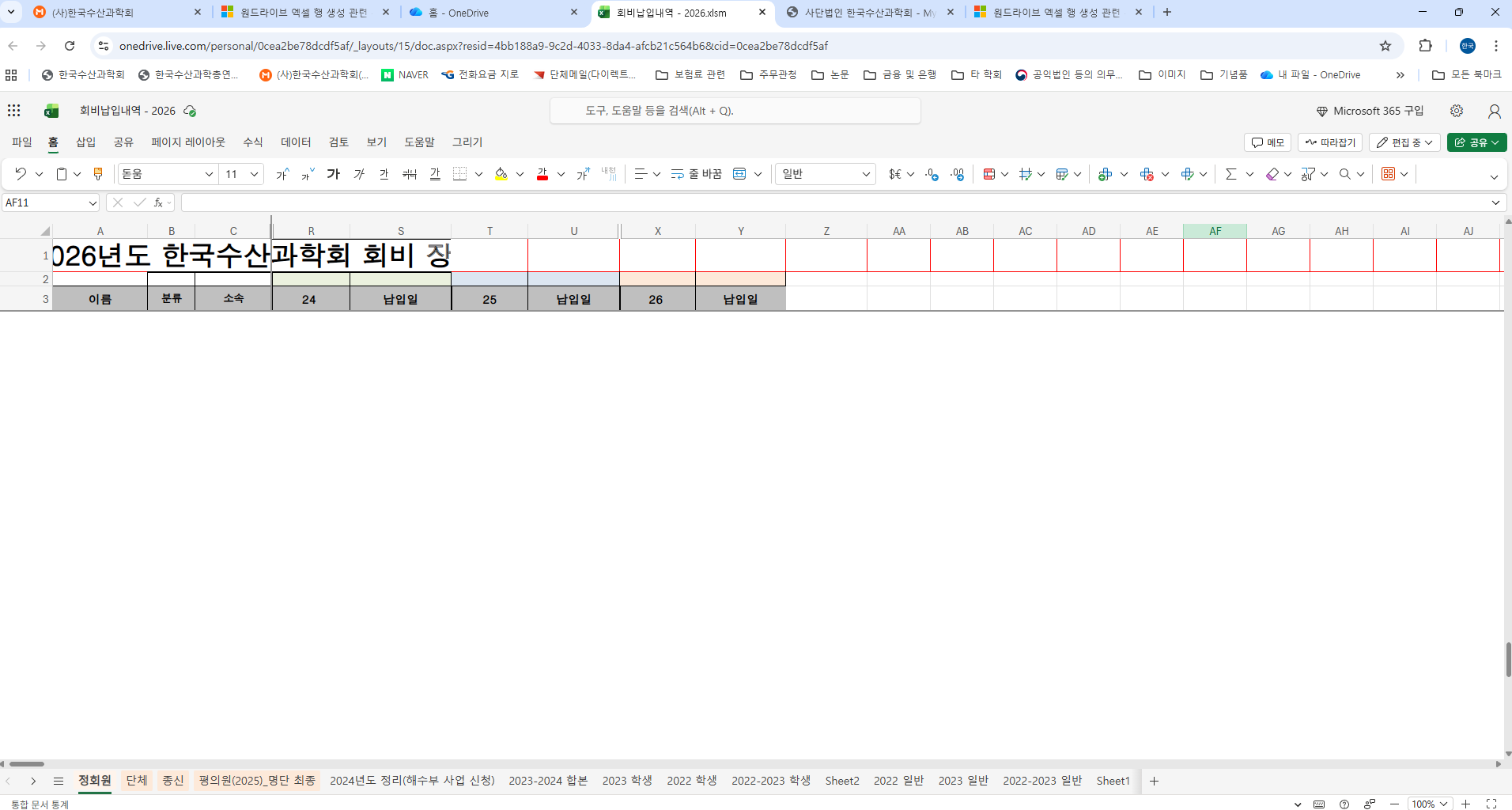Screen dimensions: 1512x810
Task: Select the 단체 sheet tab
Action: (137, 781)
